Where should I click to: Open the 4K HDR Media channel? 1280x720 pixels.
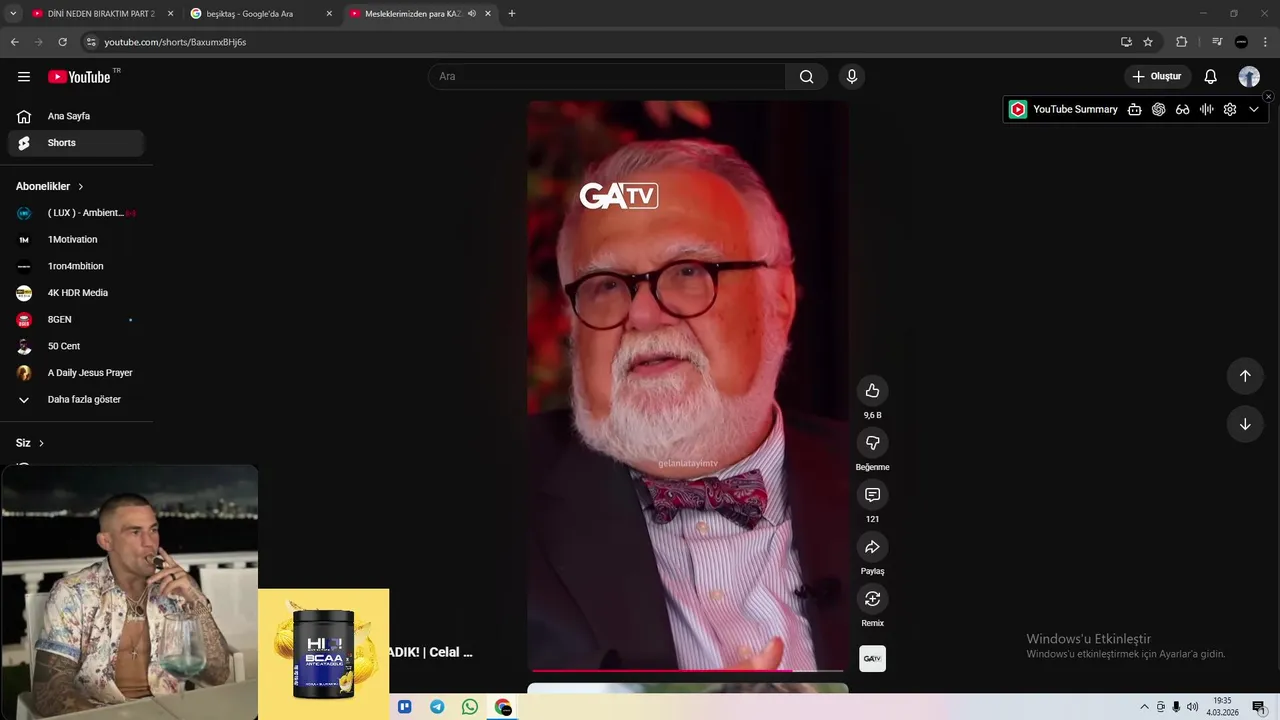point(76,293)
